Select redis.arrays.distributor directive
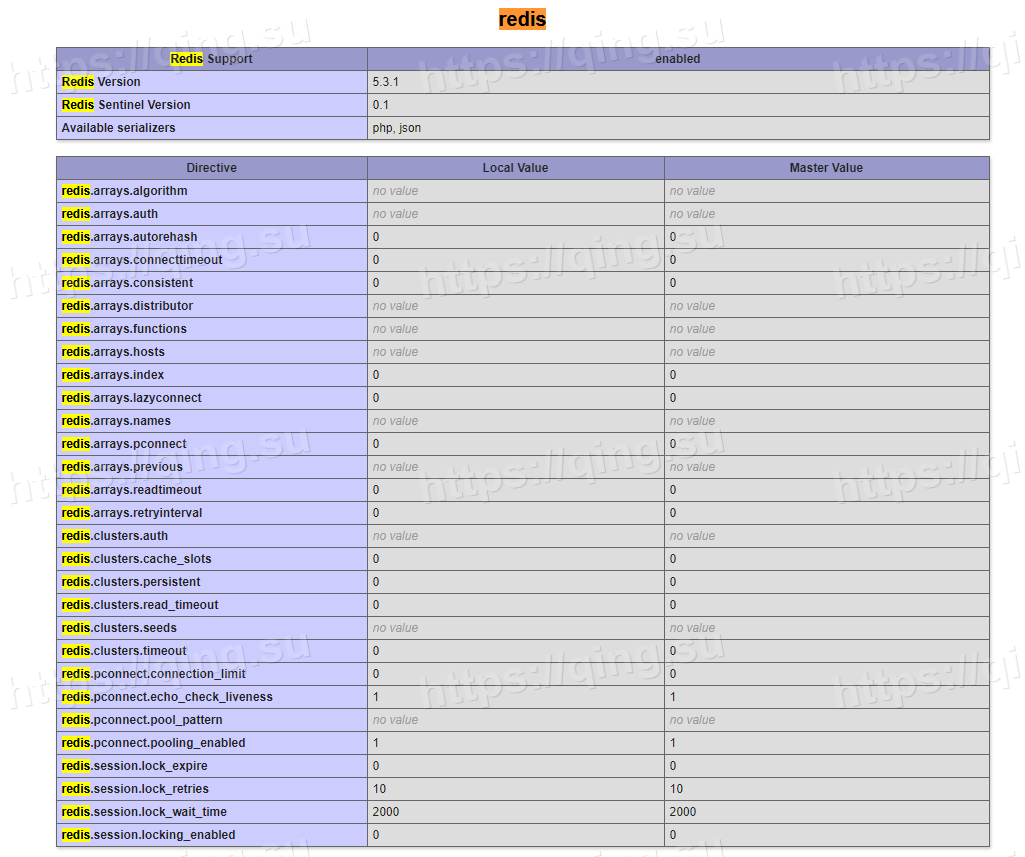The image size is (1025, 857). tap(127, 305)
